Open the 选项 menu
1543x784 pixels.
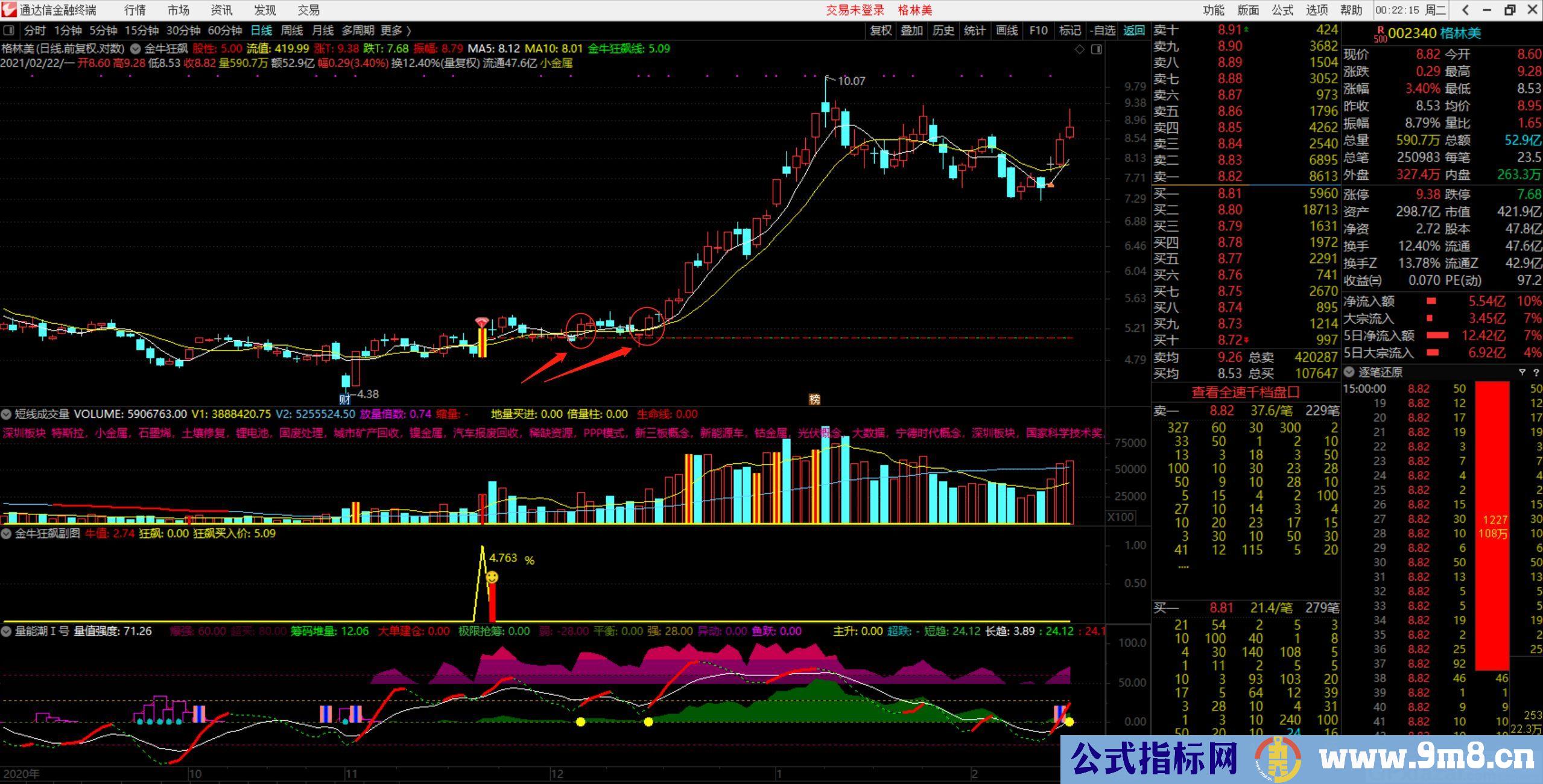tap(1317, 10)
